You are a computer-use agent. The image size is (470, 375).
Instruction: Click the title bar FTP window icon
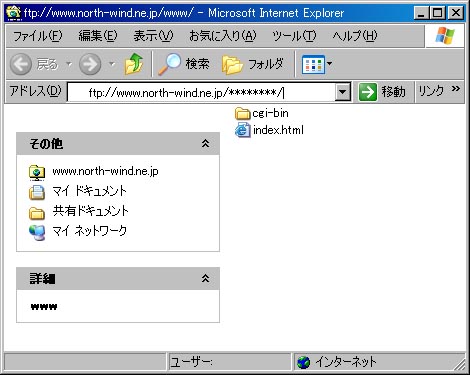pos(13,13)
